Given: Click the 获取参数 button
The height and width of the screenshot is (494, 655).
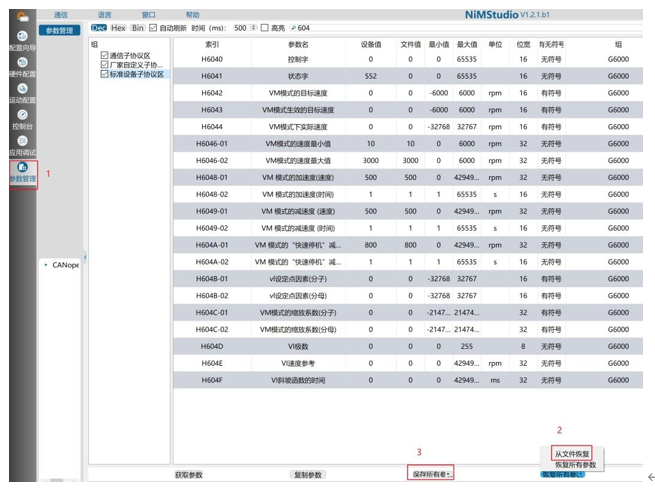Looking at the screenshot, I should [x=188, y=475].
